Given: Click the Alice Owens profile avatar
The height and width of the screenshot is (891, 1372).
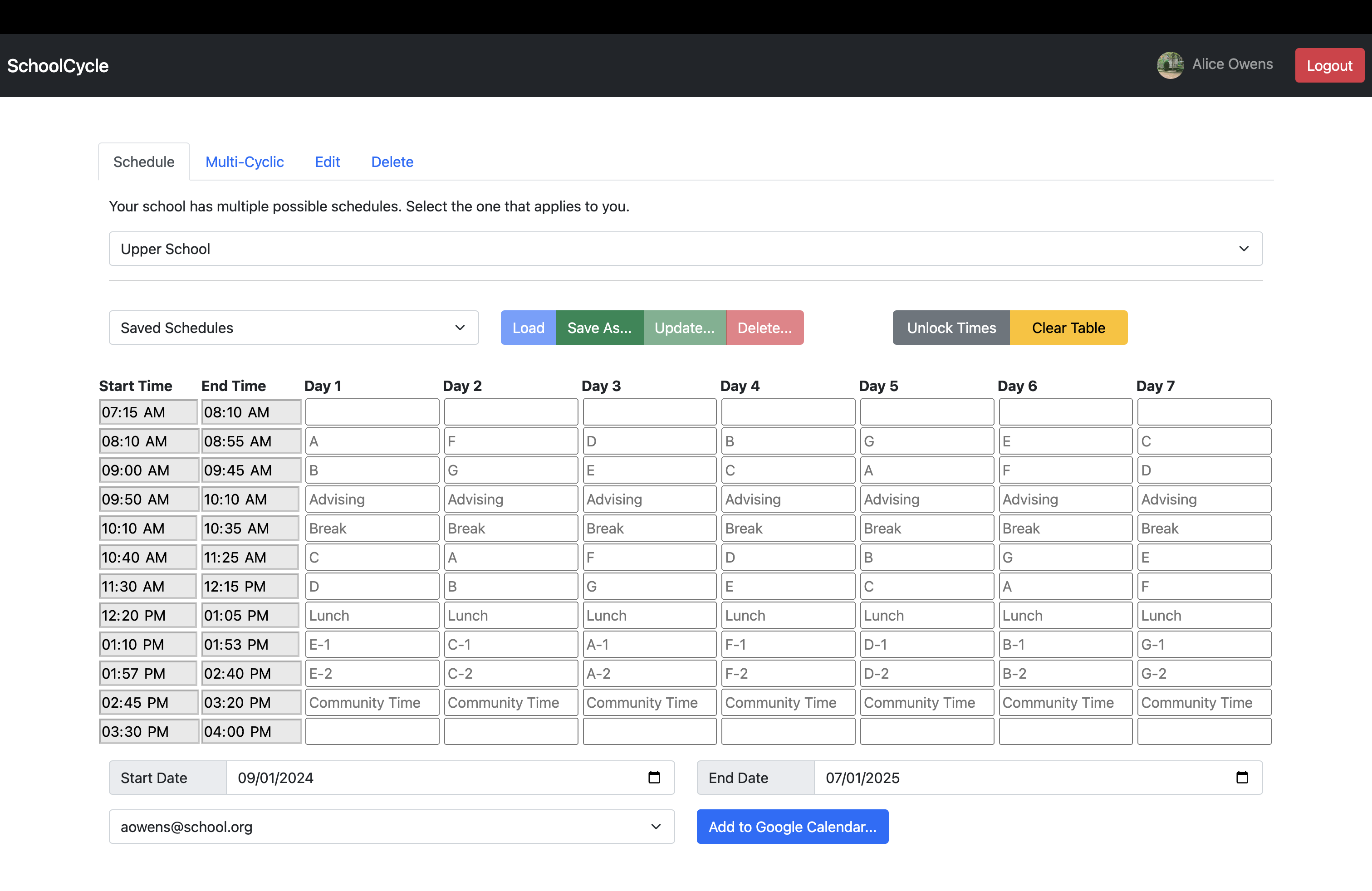Looking at the screenshot, I should tap(1170, 65).
